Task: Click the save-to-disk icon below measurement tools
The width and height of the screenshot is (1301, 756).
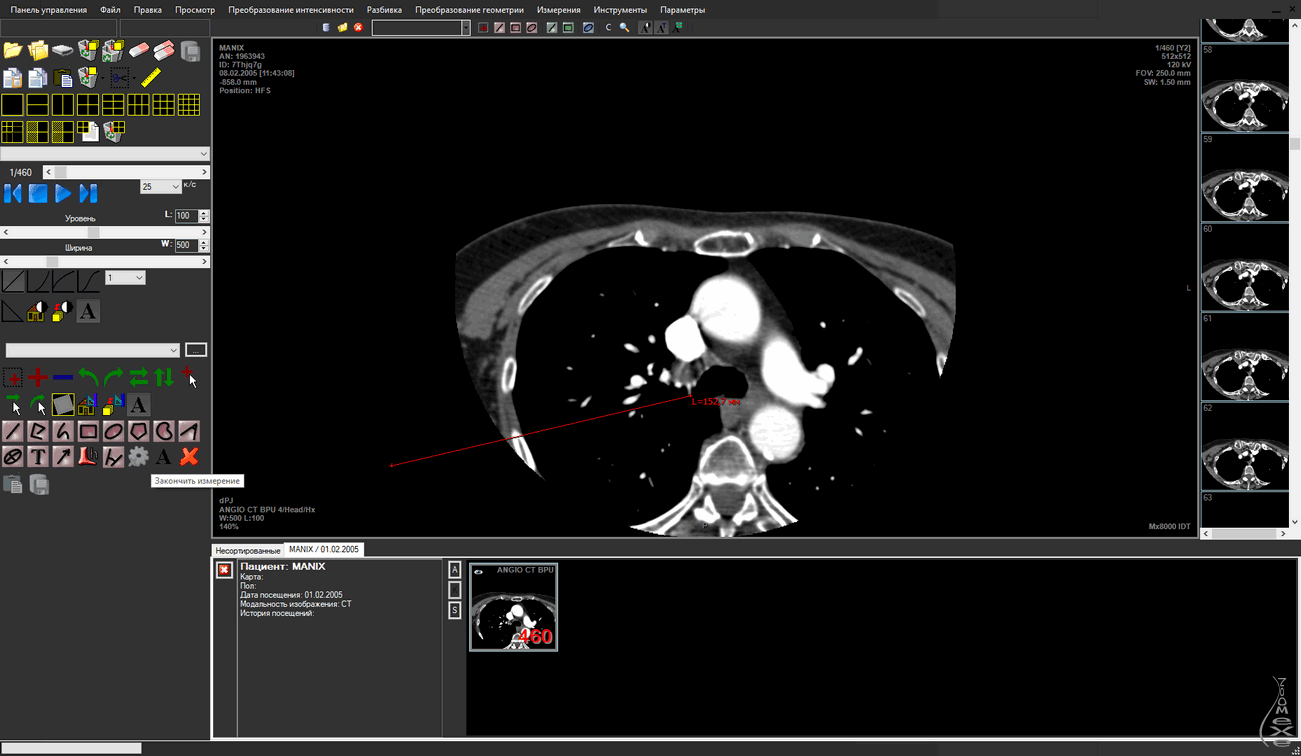Action: click(x=40, y=483)
